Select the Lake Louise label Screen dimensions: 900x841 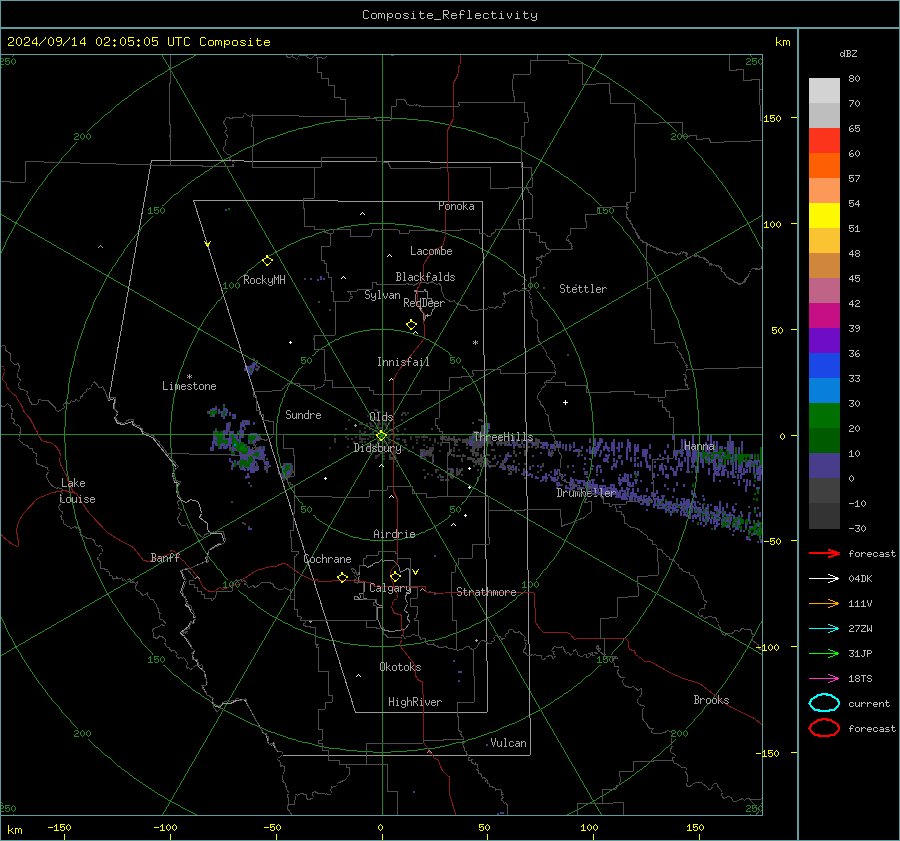77,491
